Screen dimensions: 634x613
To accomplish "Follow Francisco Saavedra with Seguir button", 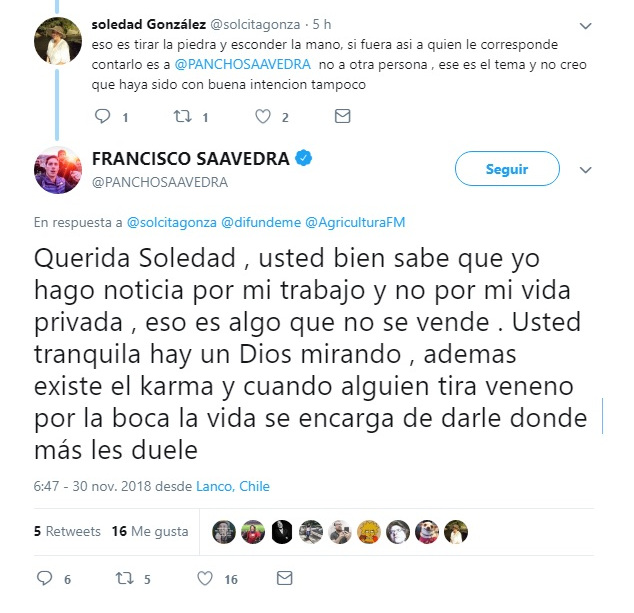I will click(x=507, y=169).
